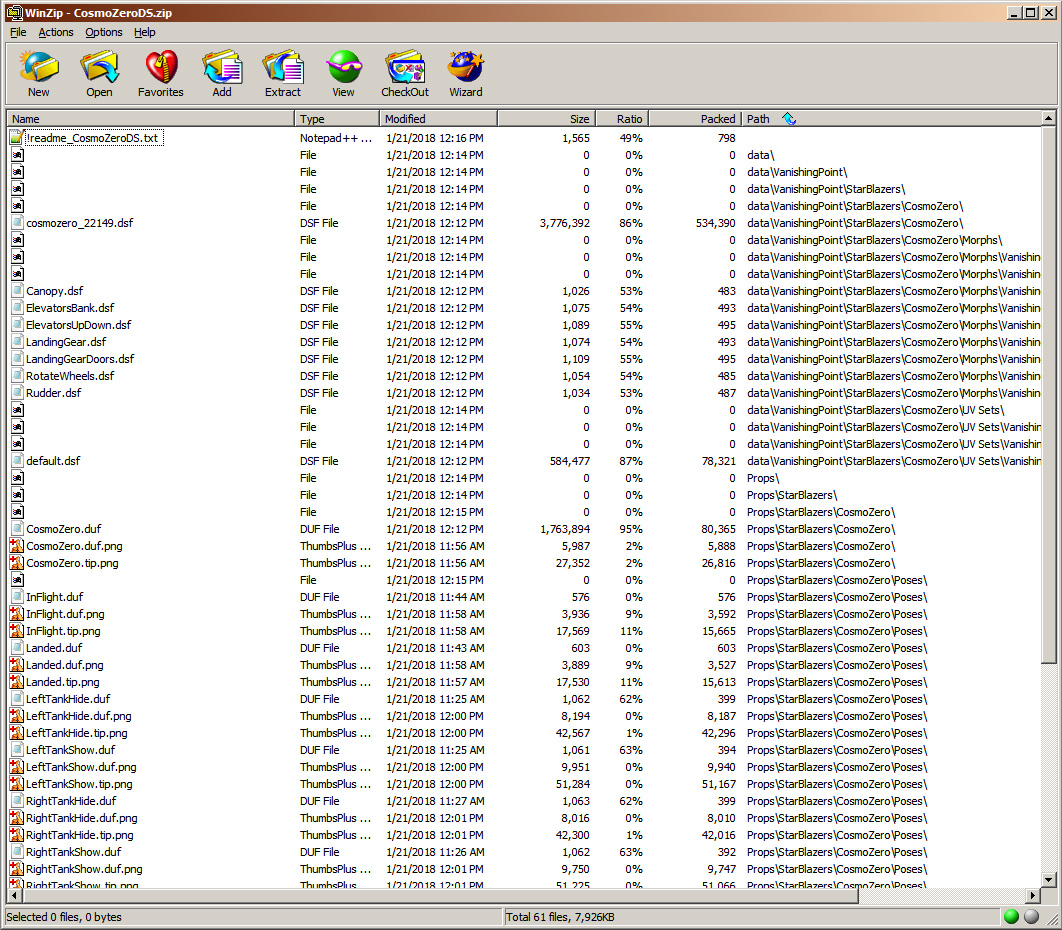
Task: Click the icon next to !readme_CosmoZeroDS.txt
Action: pos(17,138)
